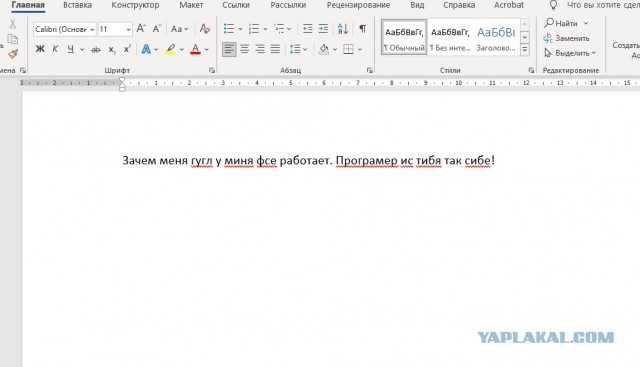Switch to Макет tab
640x367 pixels.
(x=191, y=5)
